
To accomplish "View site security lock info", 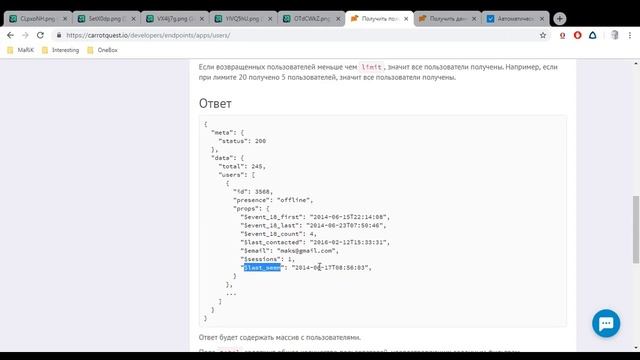I will (x=59, y=36).
